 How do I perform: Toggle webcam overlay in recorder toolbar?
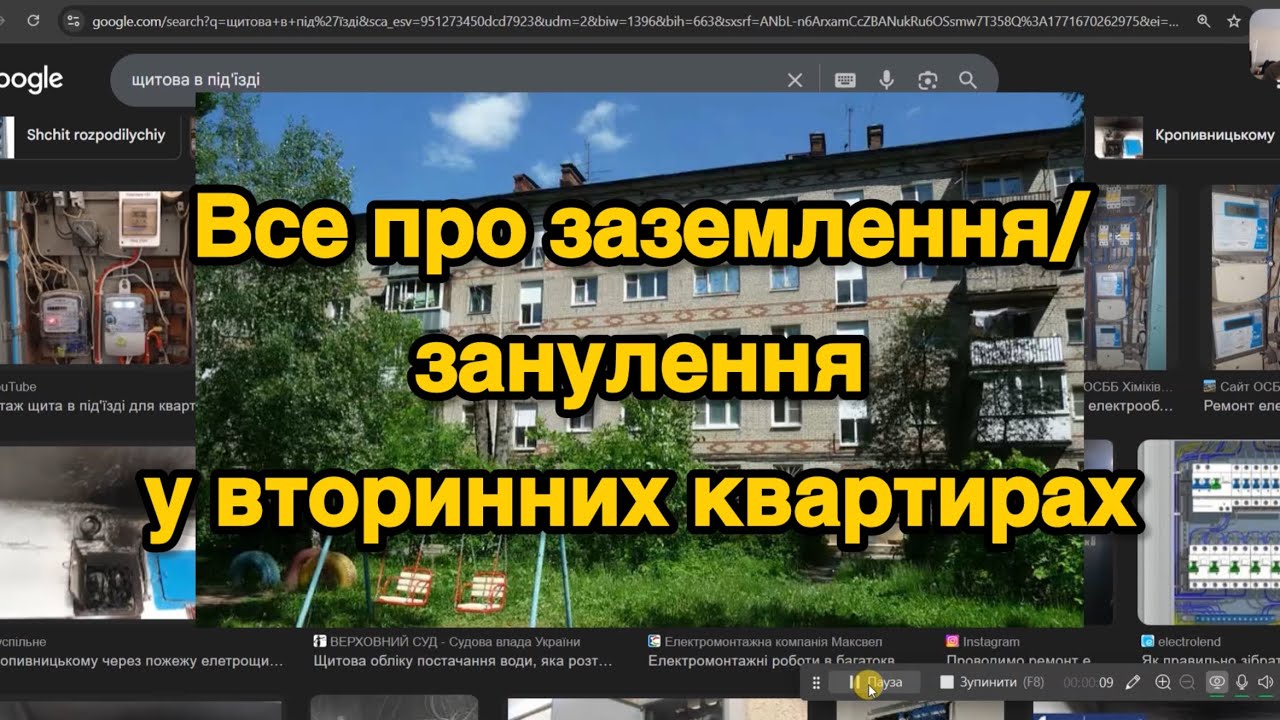[1217, 682]
